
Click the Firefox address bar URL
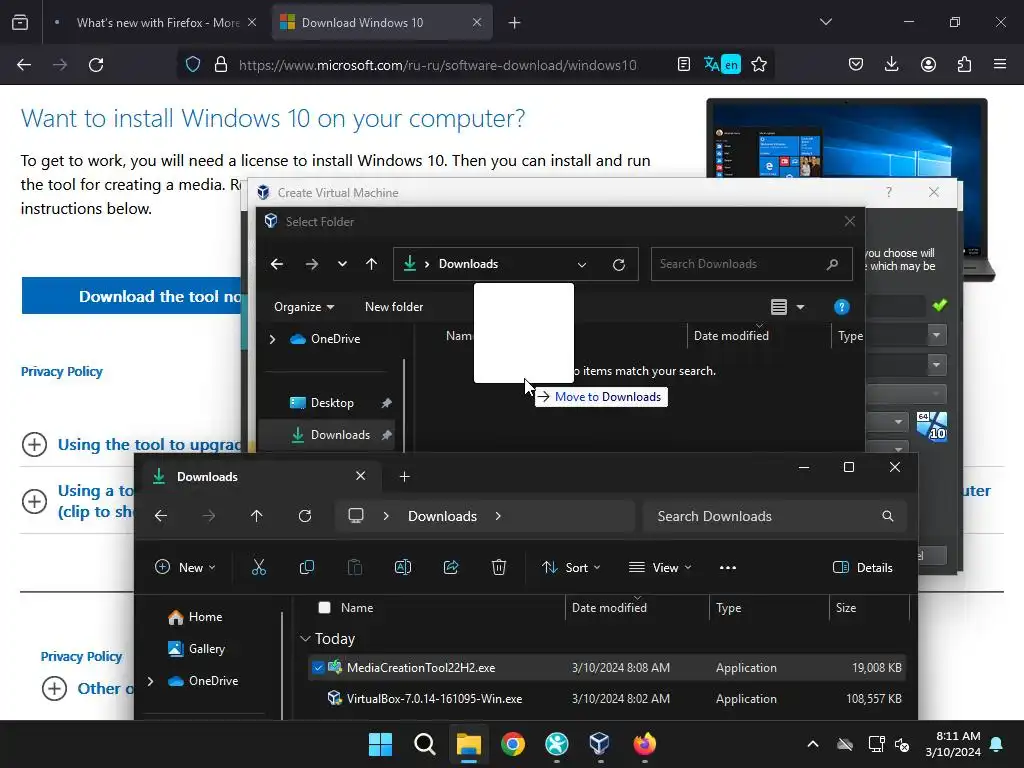tap(438, 65)
